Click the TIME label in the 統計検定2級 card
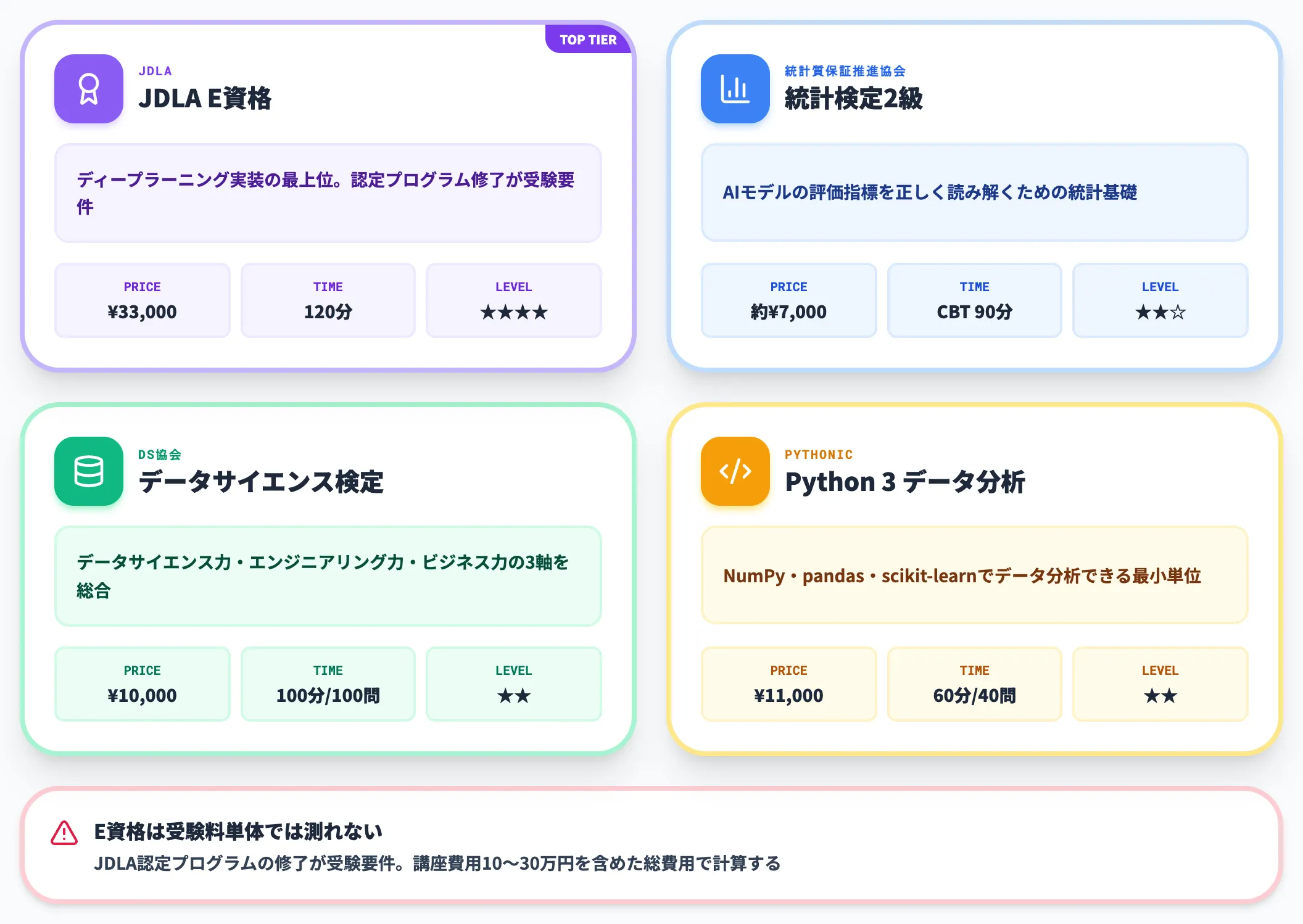Viewport: 1303px width, 924px height. click(x=974, y=287)
